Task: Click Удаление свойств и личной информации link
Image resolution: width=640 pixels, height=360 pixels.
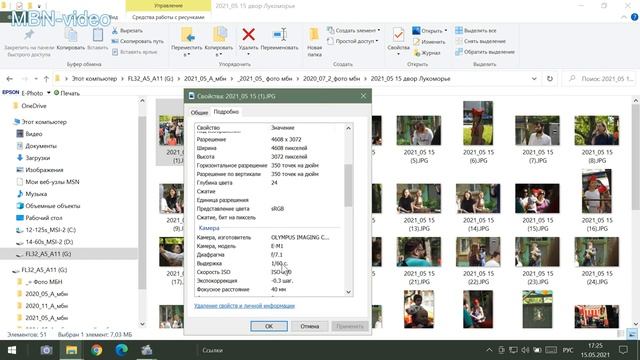Action: 244,306
